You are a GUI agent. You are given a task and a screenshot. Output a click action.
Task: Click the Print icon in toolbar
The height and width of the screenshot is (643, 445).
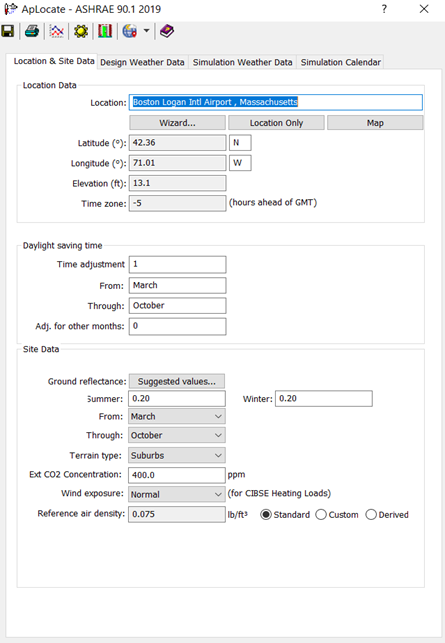(32, 31)
